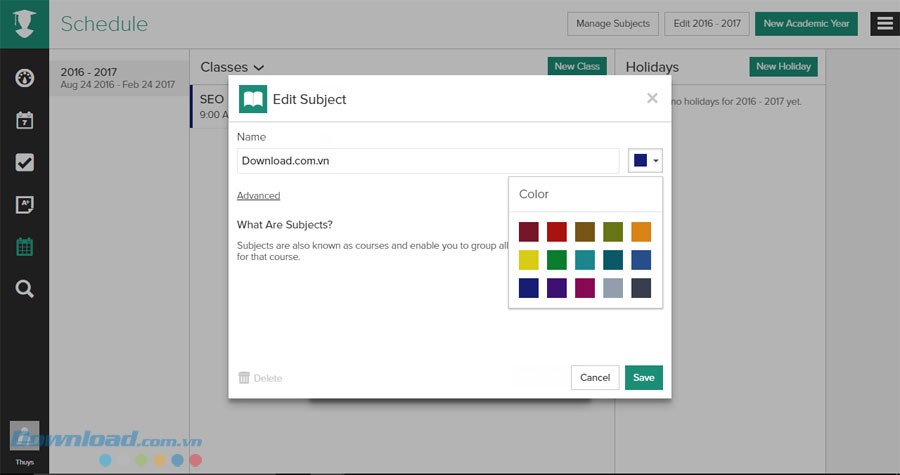900x475 pixels.
Task: Pick the orange color swatch
Action: [x=641, y=232]
